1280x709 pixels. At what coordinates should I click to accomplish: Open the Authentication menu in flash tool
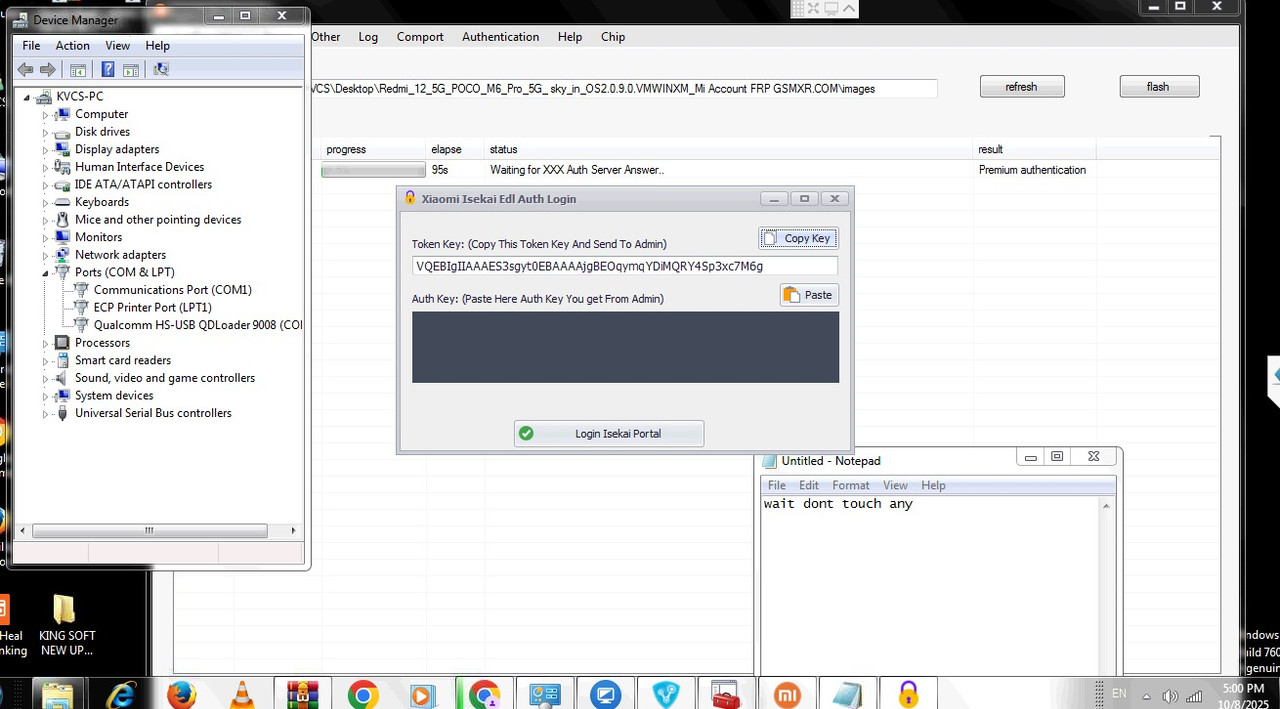click(500, 37)
